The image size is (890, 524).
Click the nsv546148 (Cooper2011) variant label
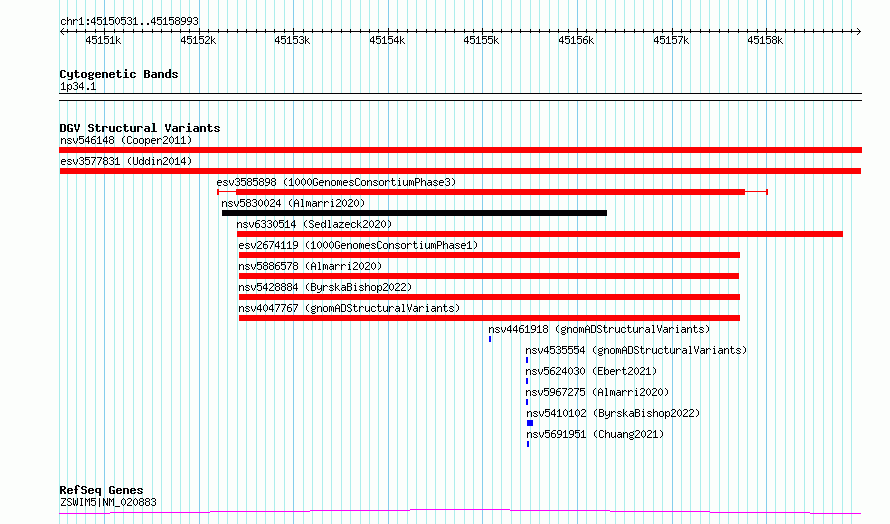coord(126,140)
